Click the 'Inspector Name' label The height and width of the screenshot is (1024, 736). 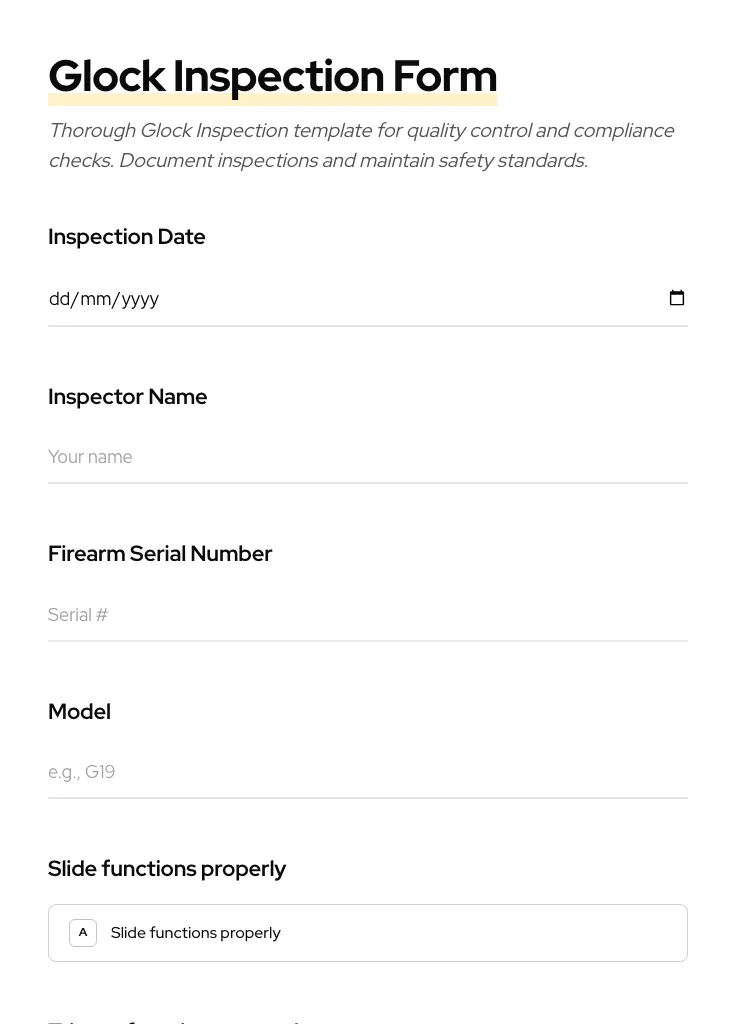click(x=128, y=397)
